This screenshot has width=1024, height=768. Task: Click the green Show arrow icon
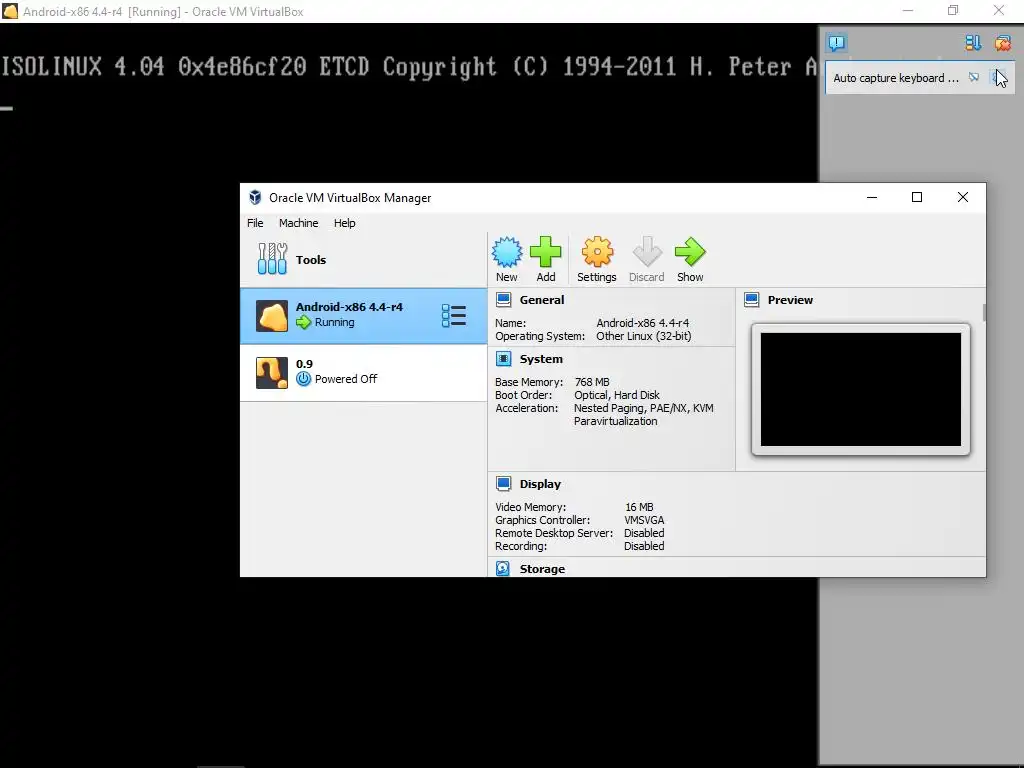[690, 252]
